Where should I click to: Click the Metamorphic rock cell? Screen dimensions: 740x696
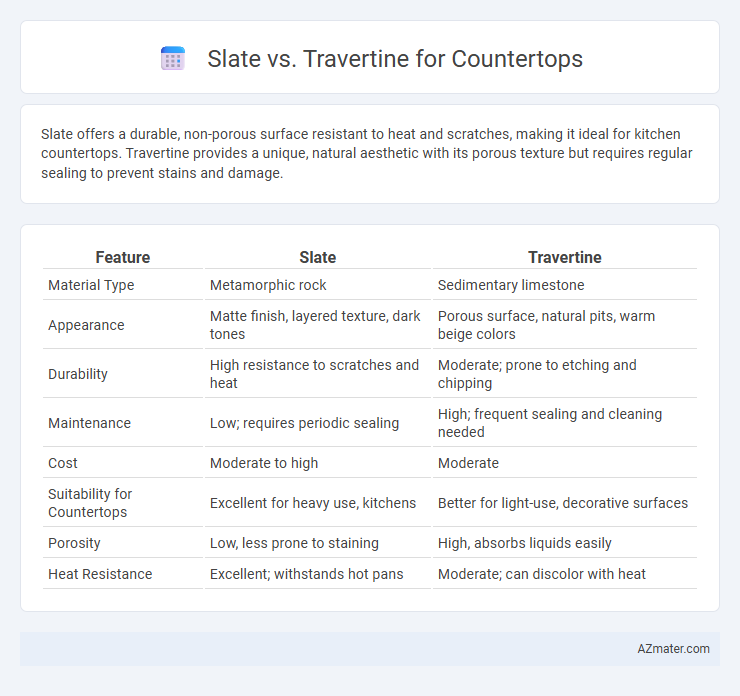pyautogui.click(x=268, y=285)
